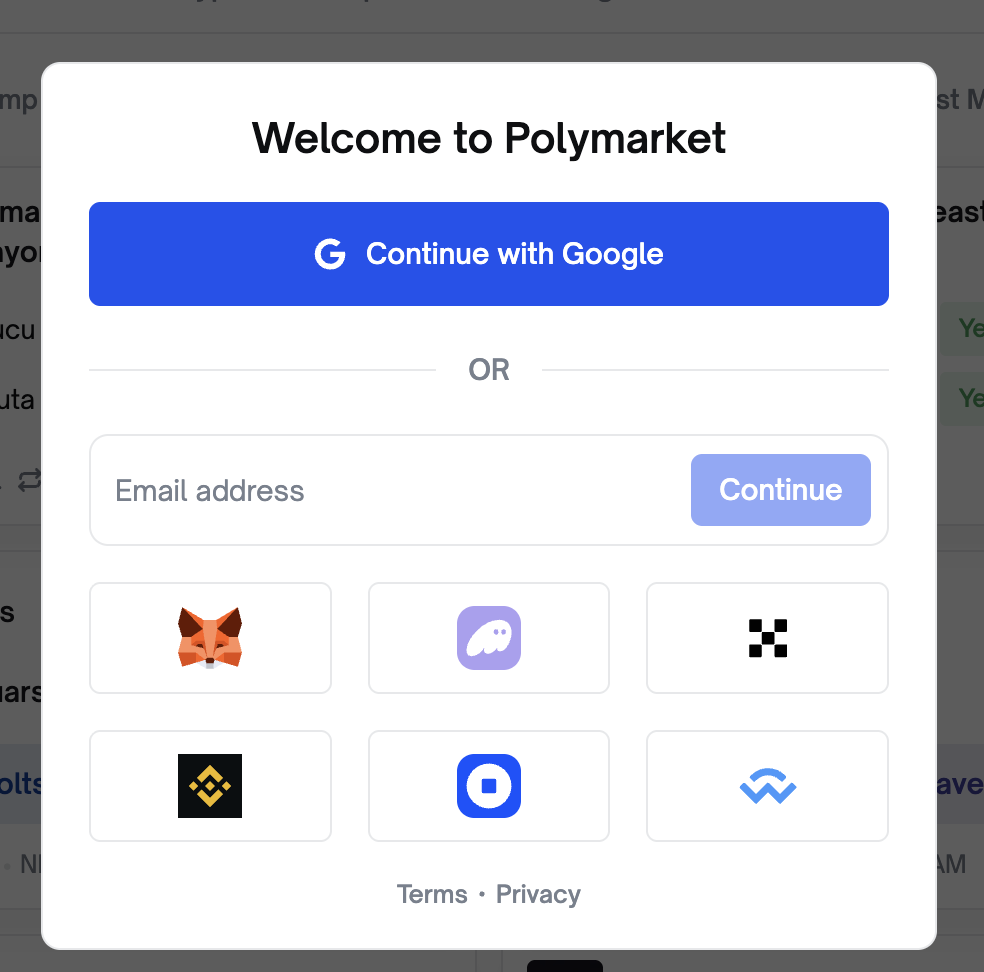
Task: Sign in using Continue with Google
Action: pos(489,254)
